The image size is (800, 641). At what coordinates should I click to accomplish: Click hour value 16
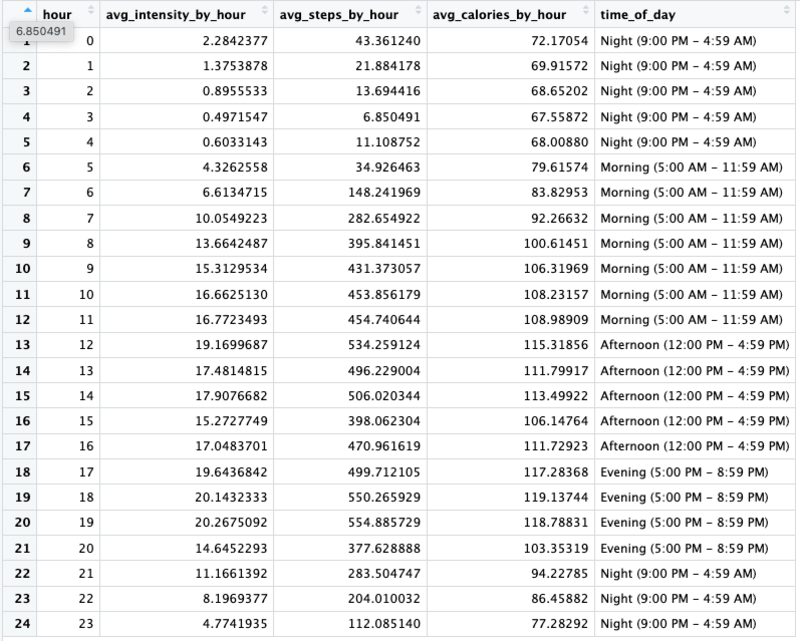[86, 446]
